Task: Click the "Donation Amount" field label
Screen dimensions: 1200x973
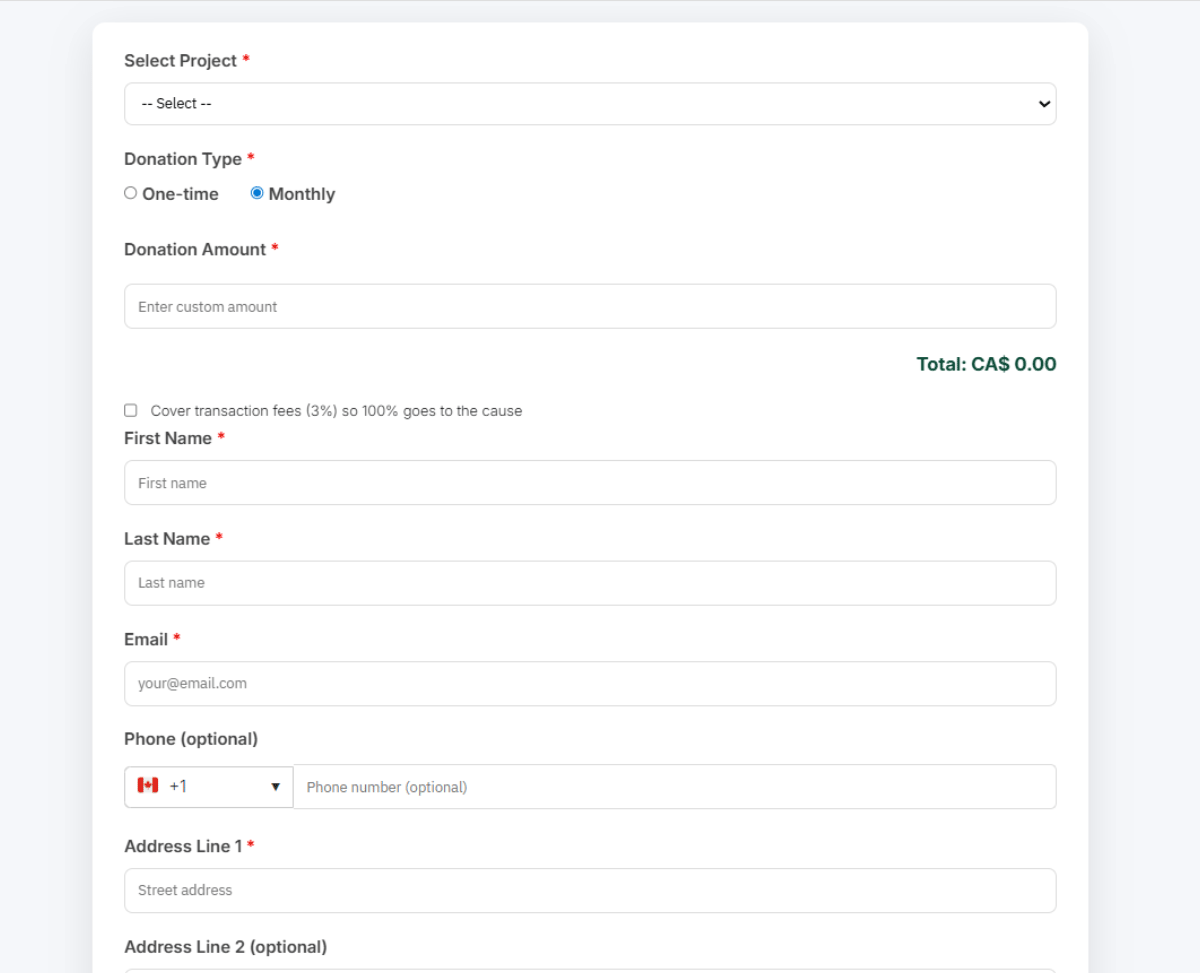Action: [x=195, y=249]
